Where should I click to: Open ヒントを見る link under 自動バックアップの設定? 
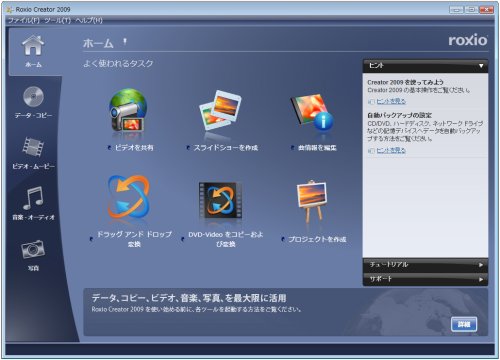(391, 151)
